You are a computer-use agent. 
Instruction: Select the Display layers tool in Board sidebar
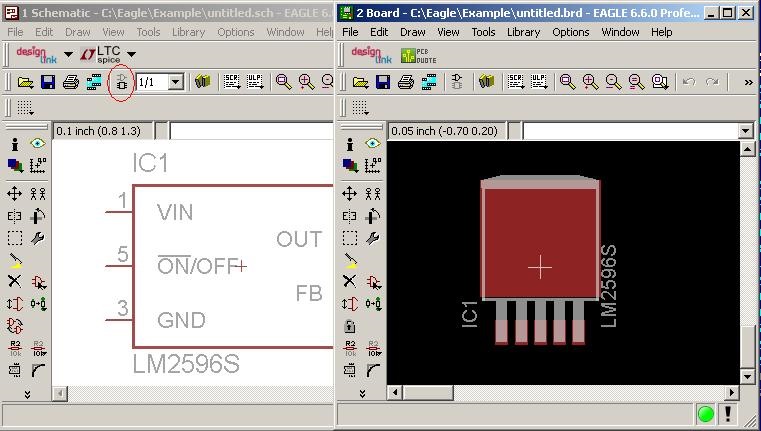pyautogui.click(x=349, y=165)
